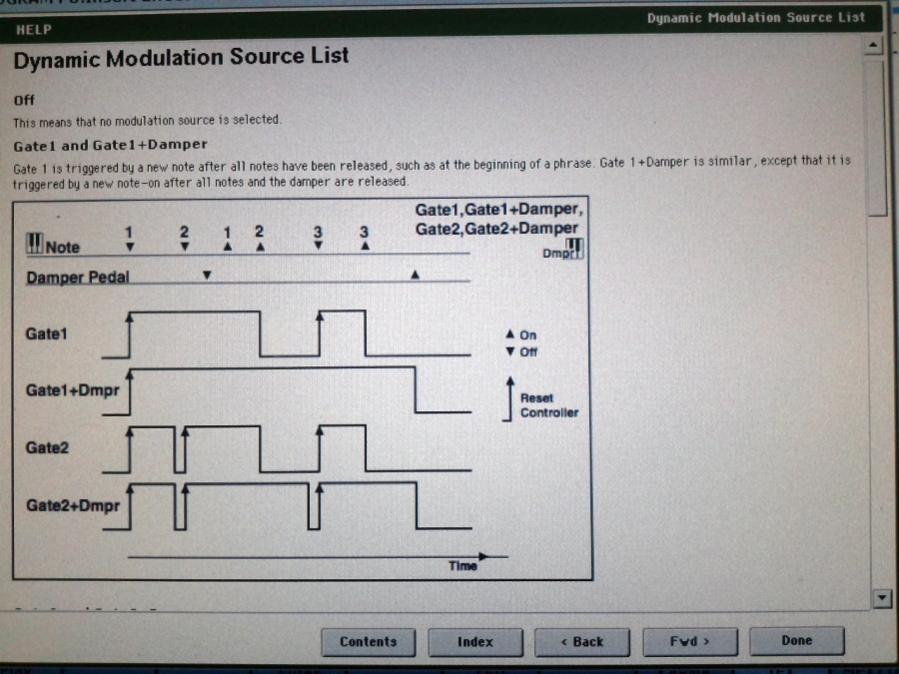The image size is (899, 674).
Task: Click the HELP label in the title bar
Action: pos(34,30)
